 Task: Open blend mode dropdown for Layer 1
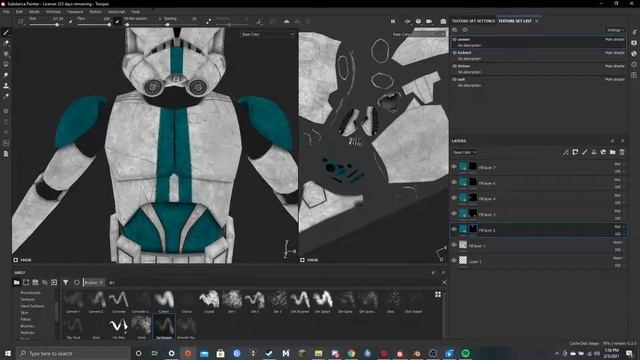tap(619, 258)
